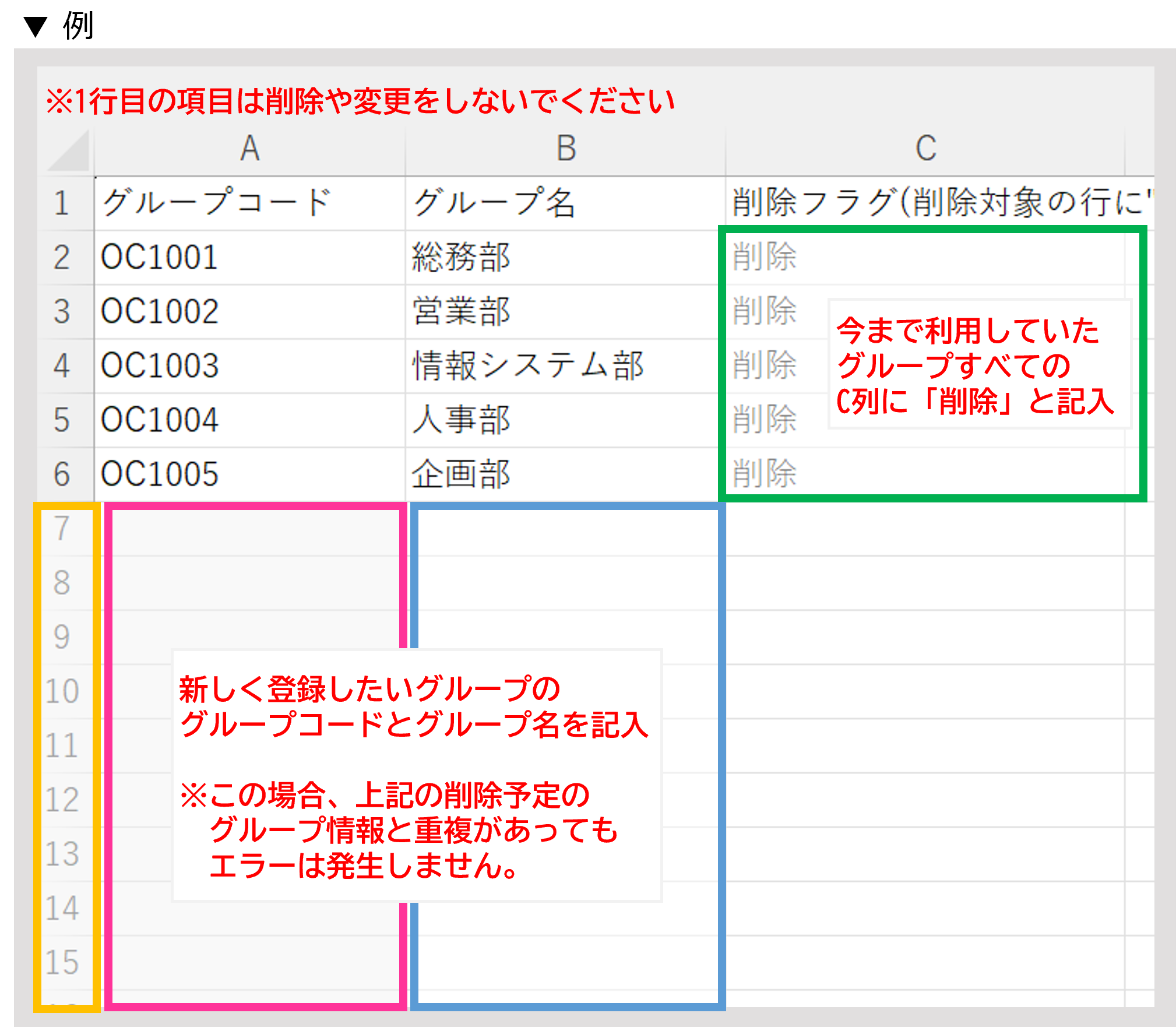1176x1027 pixels.
Task: Select column A header
Action: click(x=249, y=148)
